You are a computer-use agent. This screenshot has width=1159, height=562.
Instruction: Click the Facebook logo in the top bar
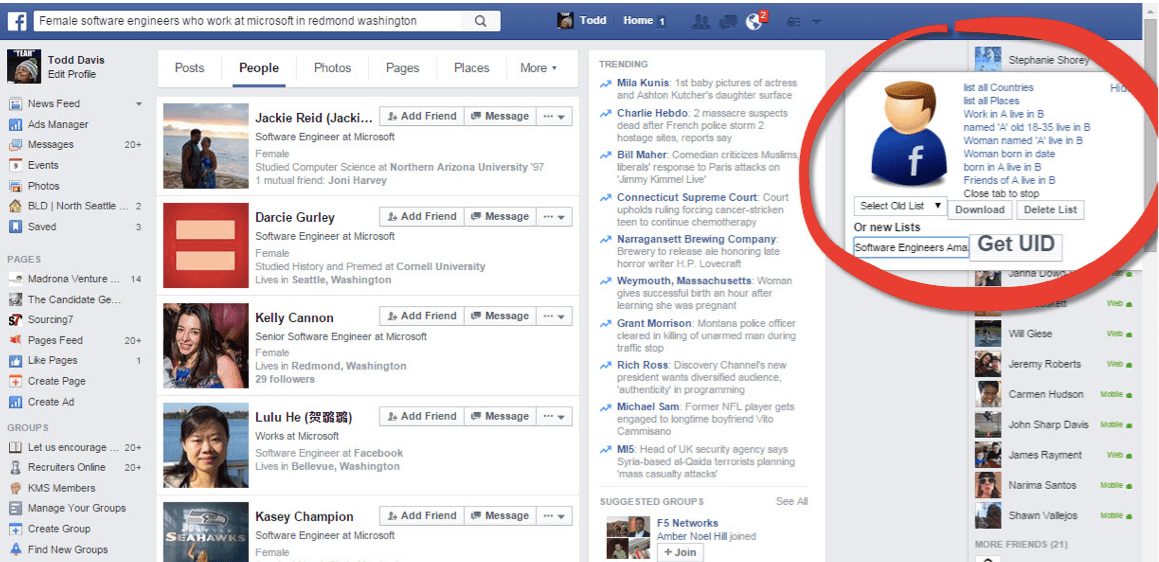coord(16,20)
